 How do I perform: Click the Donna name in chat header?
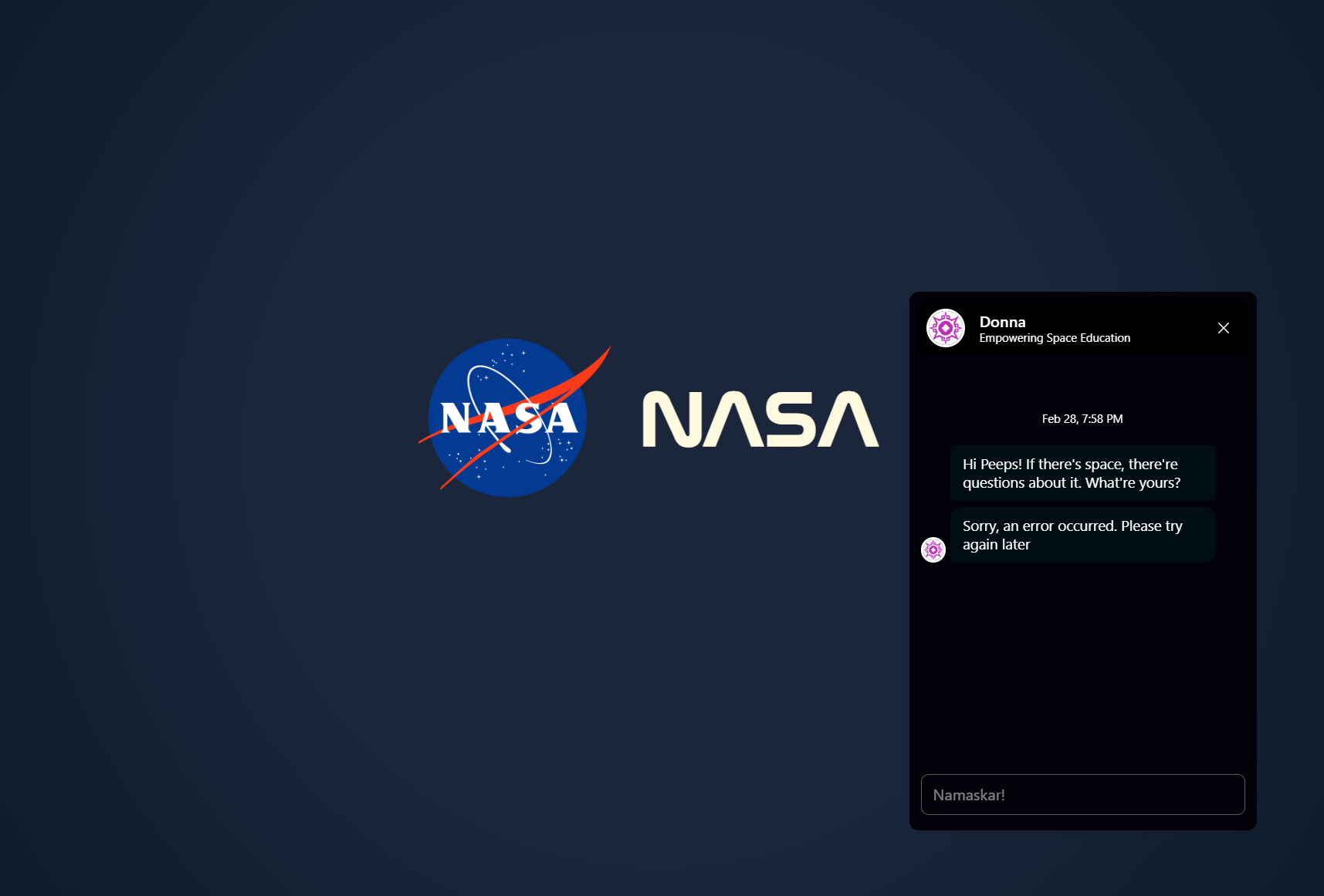pyautogui.click(x=1002, y=322)
